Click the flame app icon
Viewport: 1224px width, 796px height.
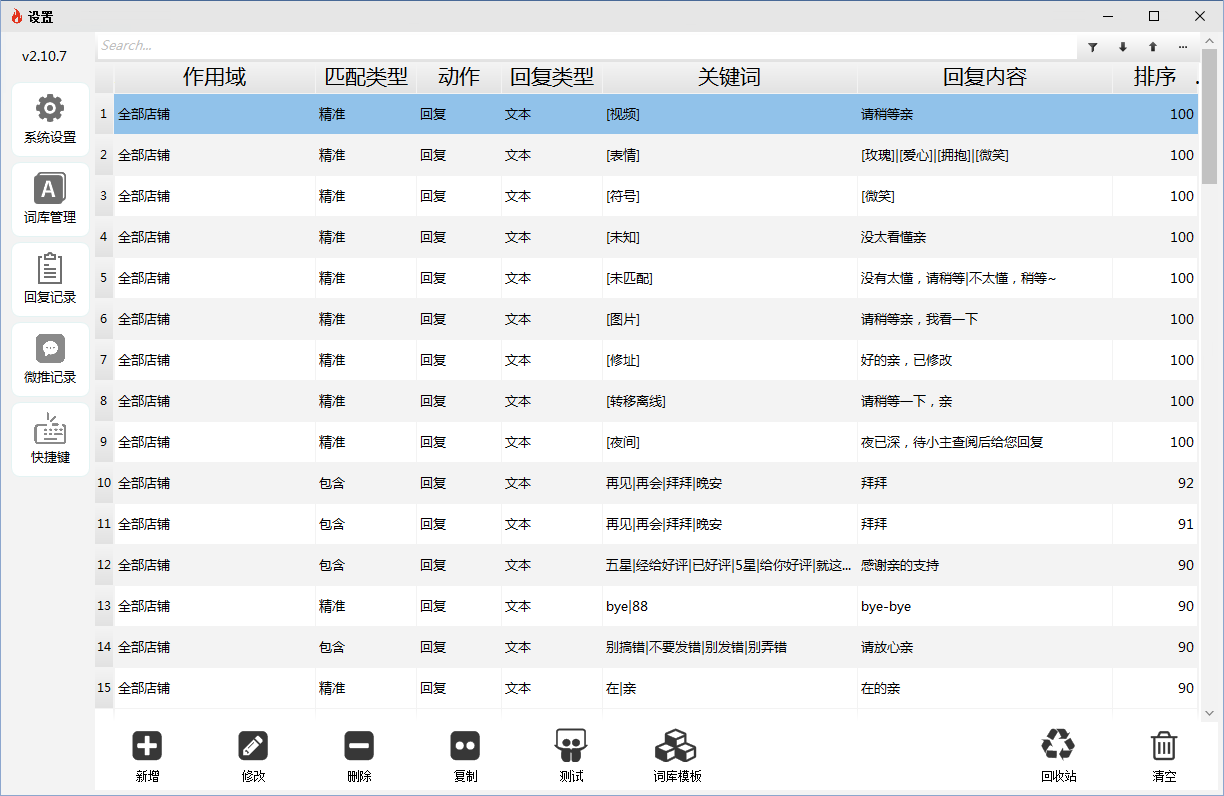[x=16, y=16]
